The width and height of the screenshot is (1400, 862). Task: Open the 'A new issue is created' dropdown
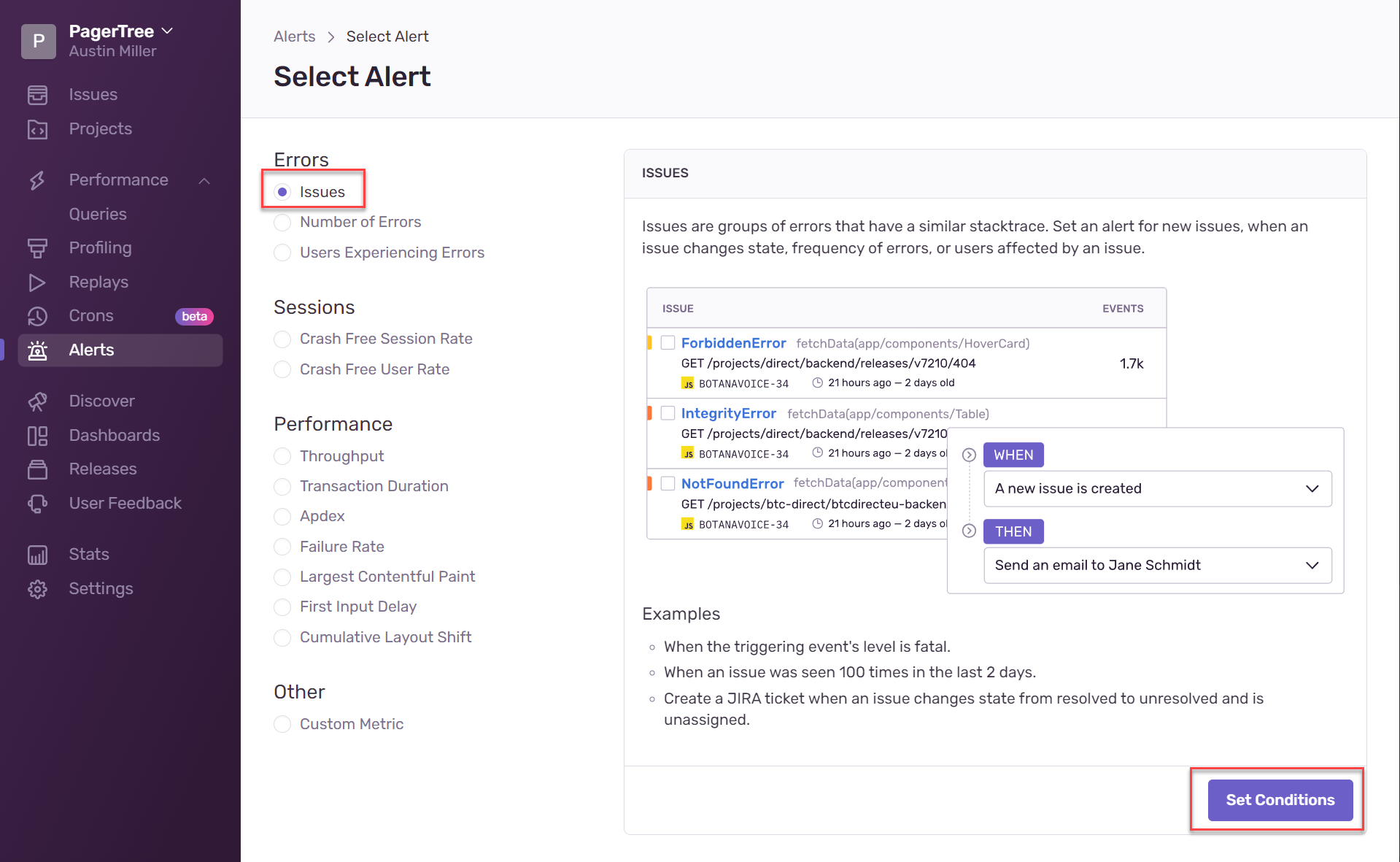1157,488
